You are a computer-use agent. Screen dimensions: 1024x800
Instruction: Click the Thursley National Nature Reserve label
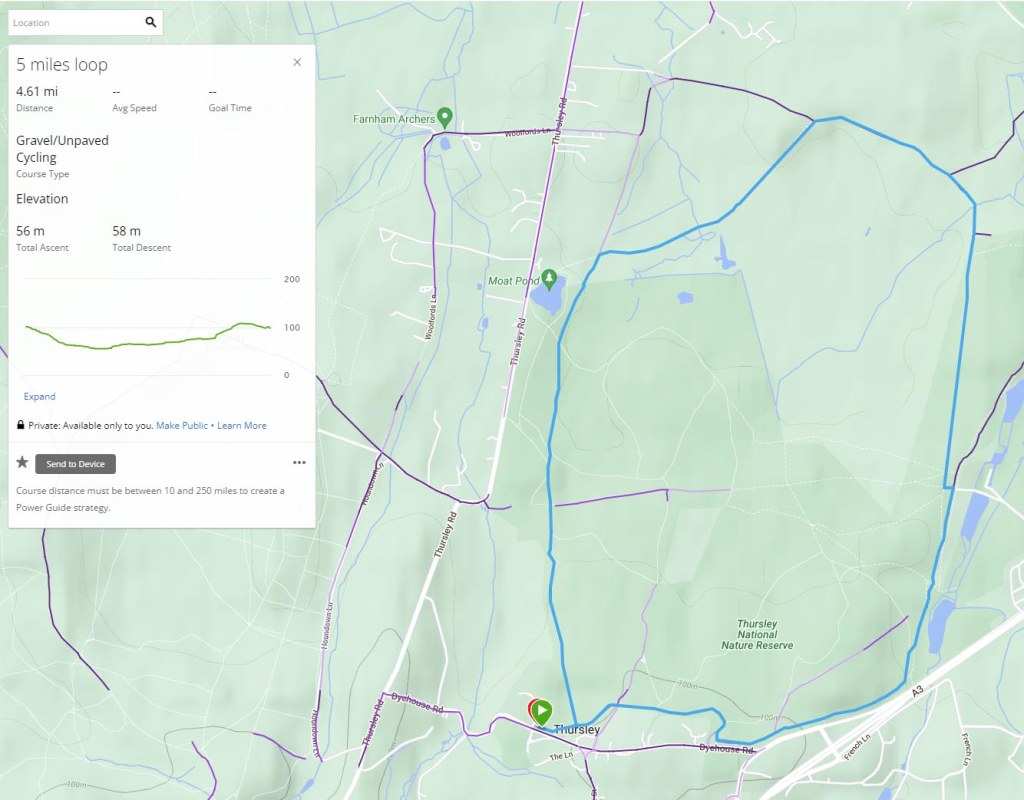point(757,634)
